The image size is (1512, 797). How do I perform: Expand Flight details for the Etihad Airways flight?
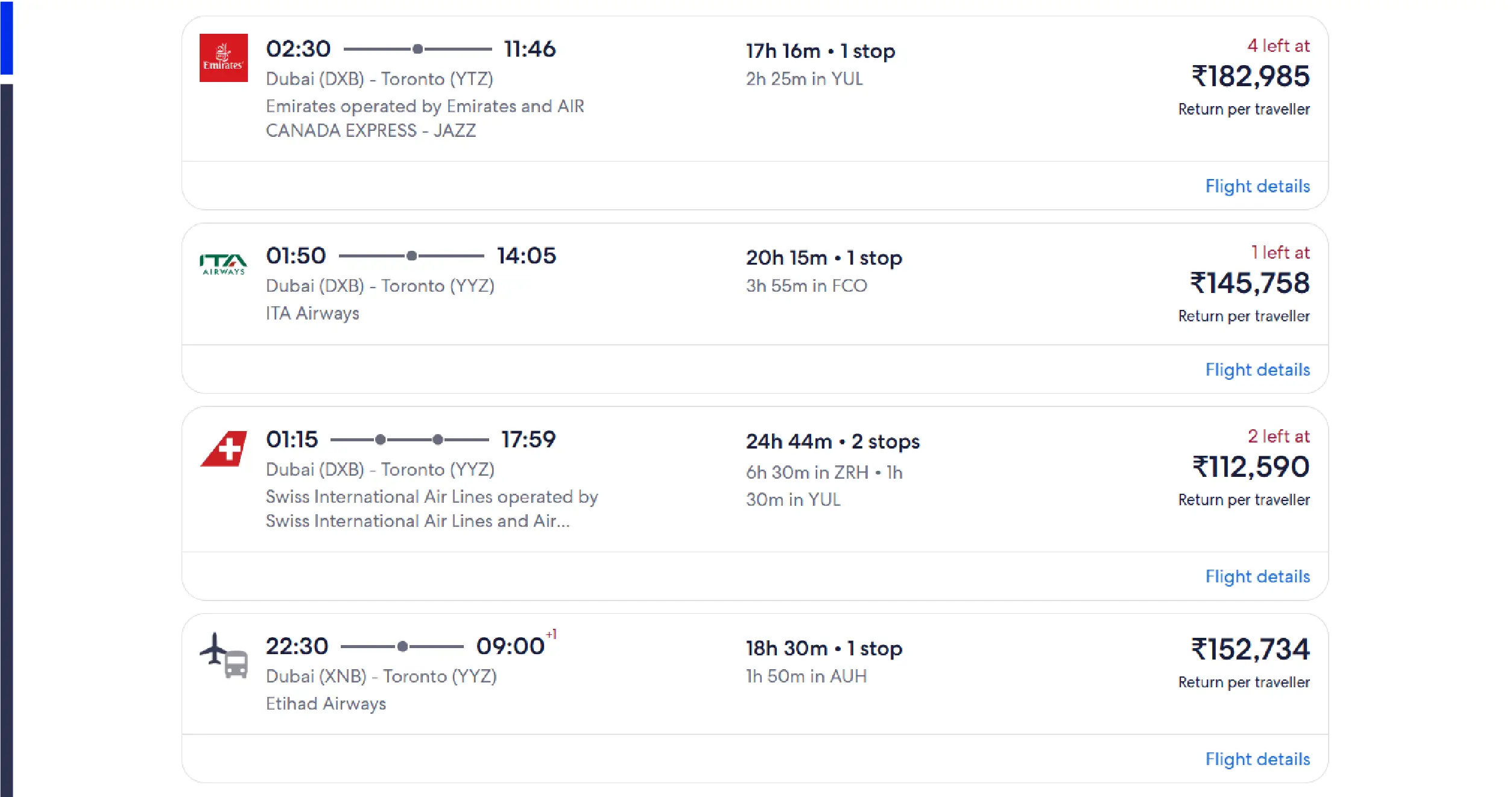pyautogui.click(x=1257, y=759)
